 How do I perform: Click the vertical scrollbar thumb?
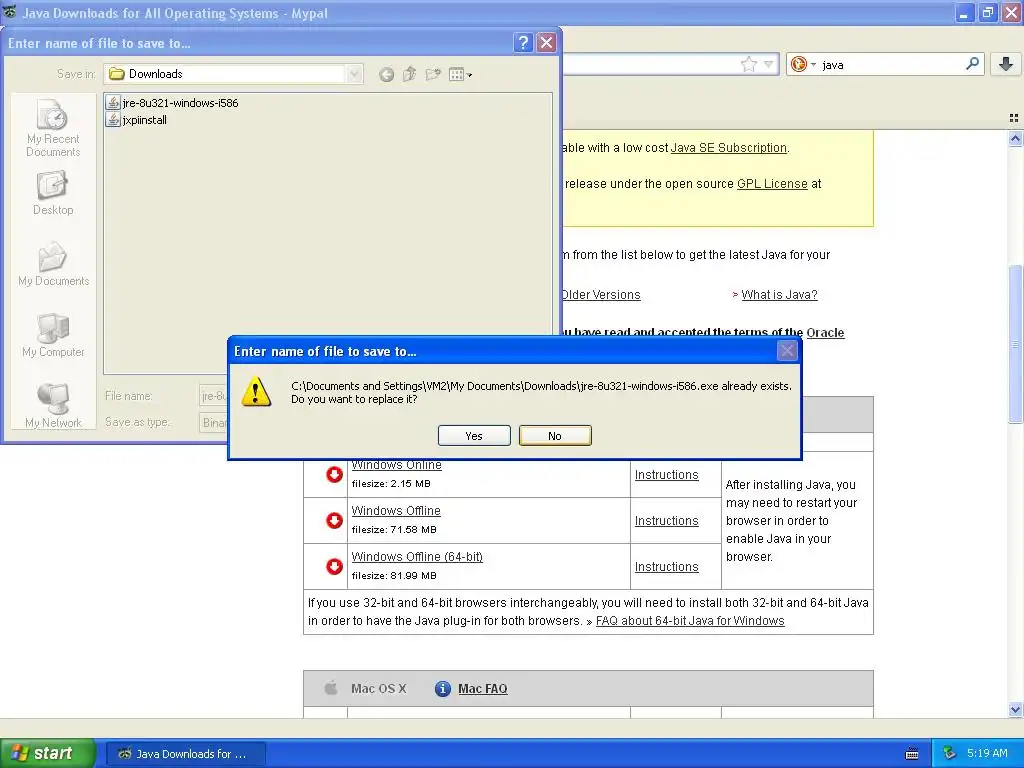coord(1015,344)
